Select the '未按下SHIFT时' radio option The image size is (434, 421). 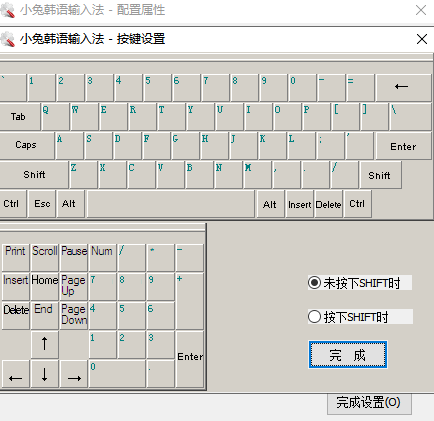(360, 283)
